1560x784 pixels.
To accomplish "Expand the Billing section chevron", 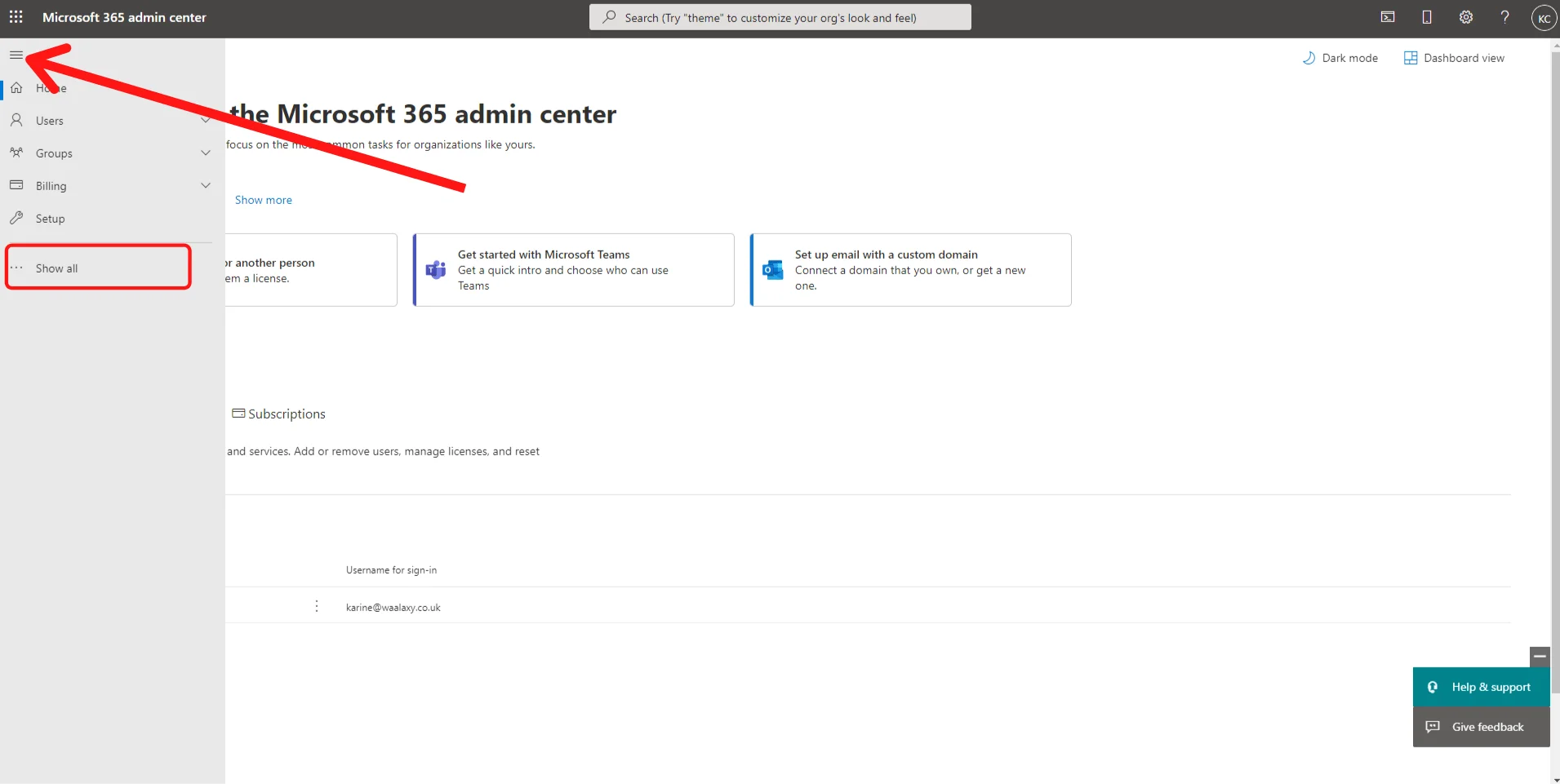I will coord(206,186).
